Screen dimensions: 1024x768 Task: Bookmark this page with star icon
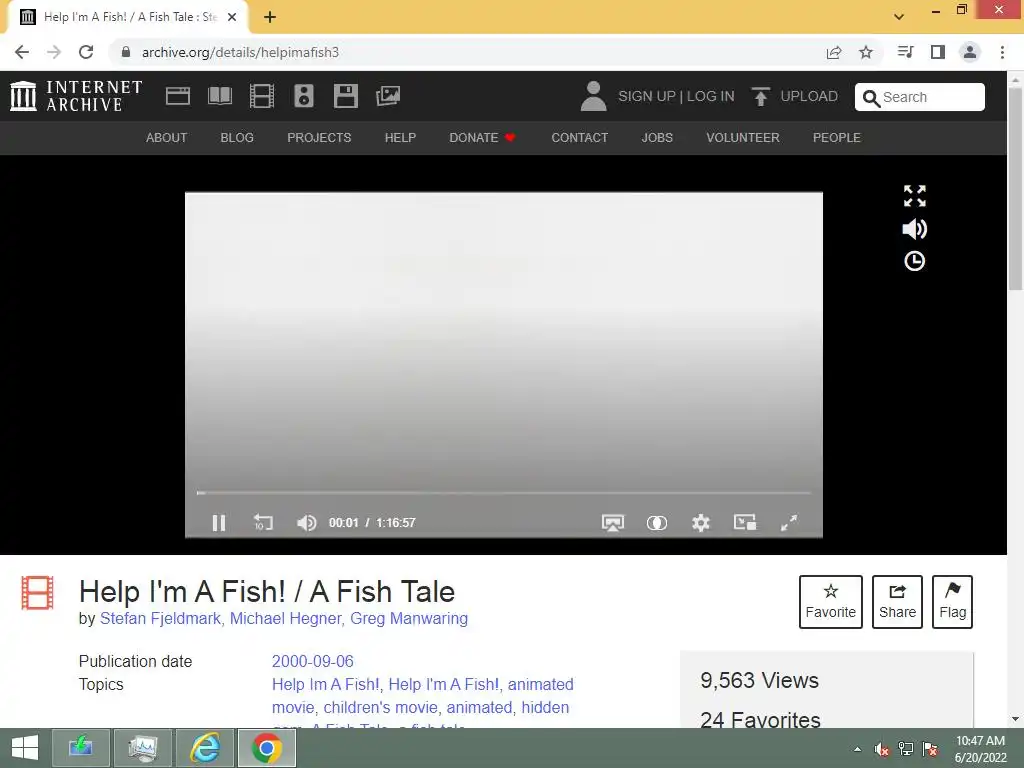pos(866,52)
